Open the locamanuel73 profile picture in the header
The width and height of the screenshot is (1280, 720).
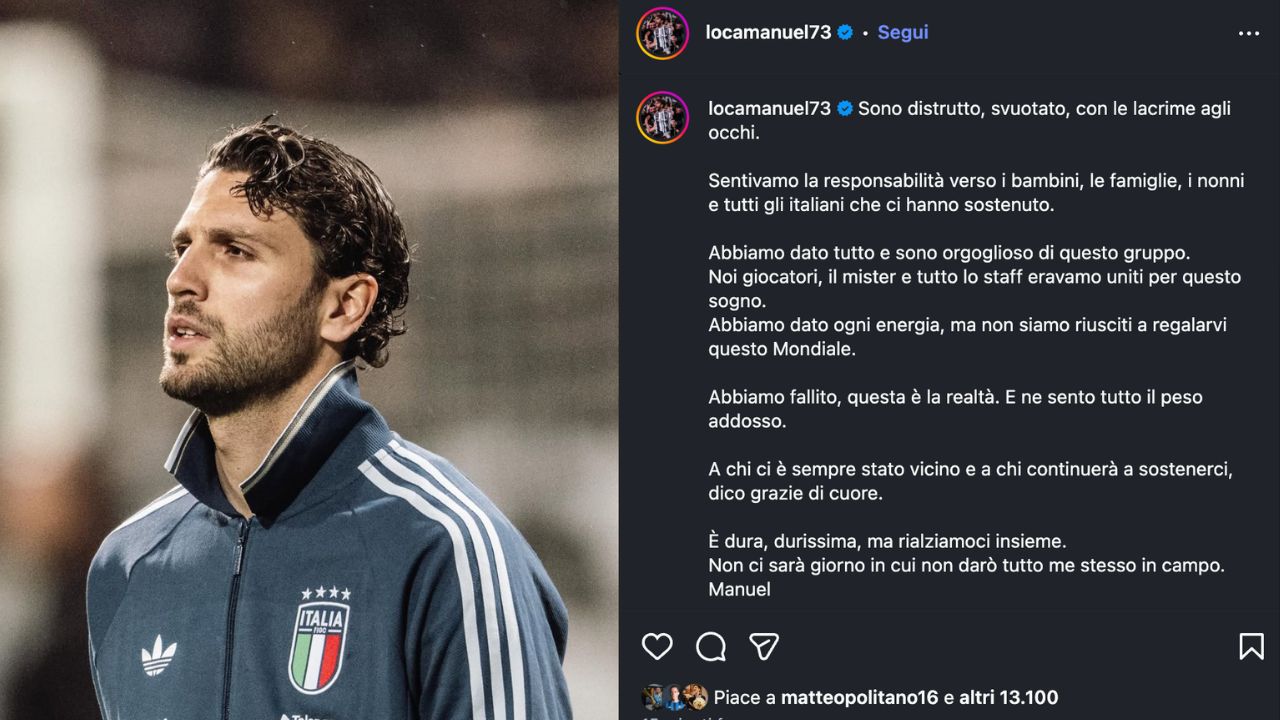tap(662, 33)
